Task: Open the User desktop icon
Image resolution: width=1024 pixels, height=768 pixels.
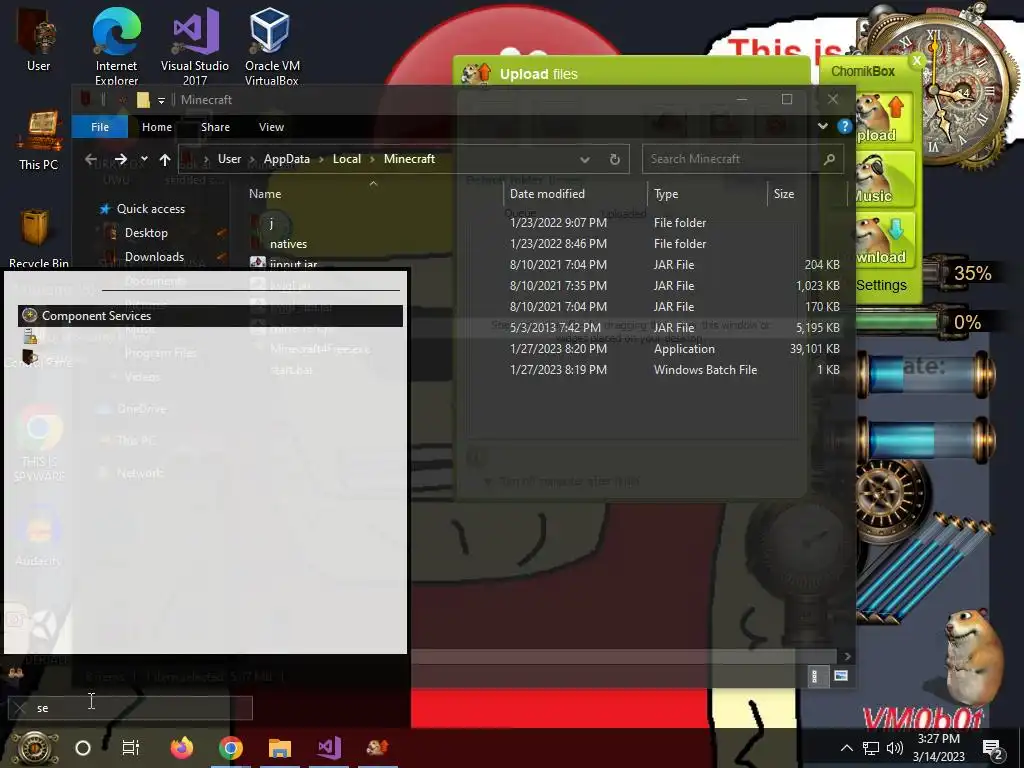Action: (x=38, y=39)
